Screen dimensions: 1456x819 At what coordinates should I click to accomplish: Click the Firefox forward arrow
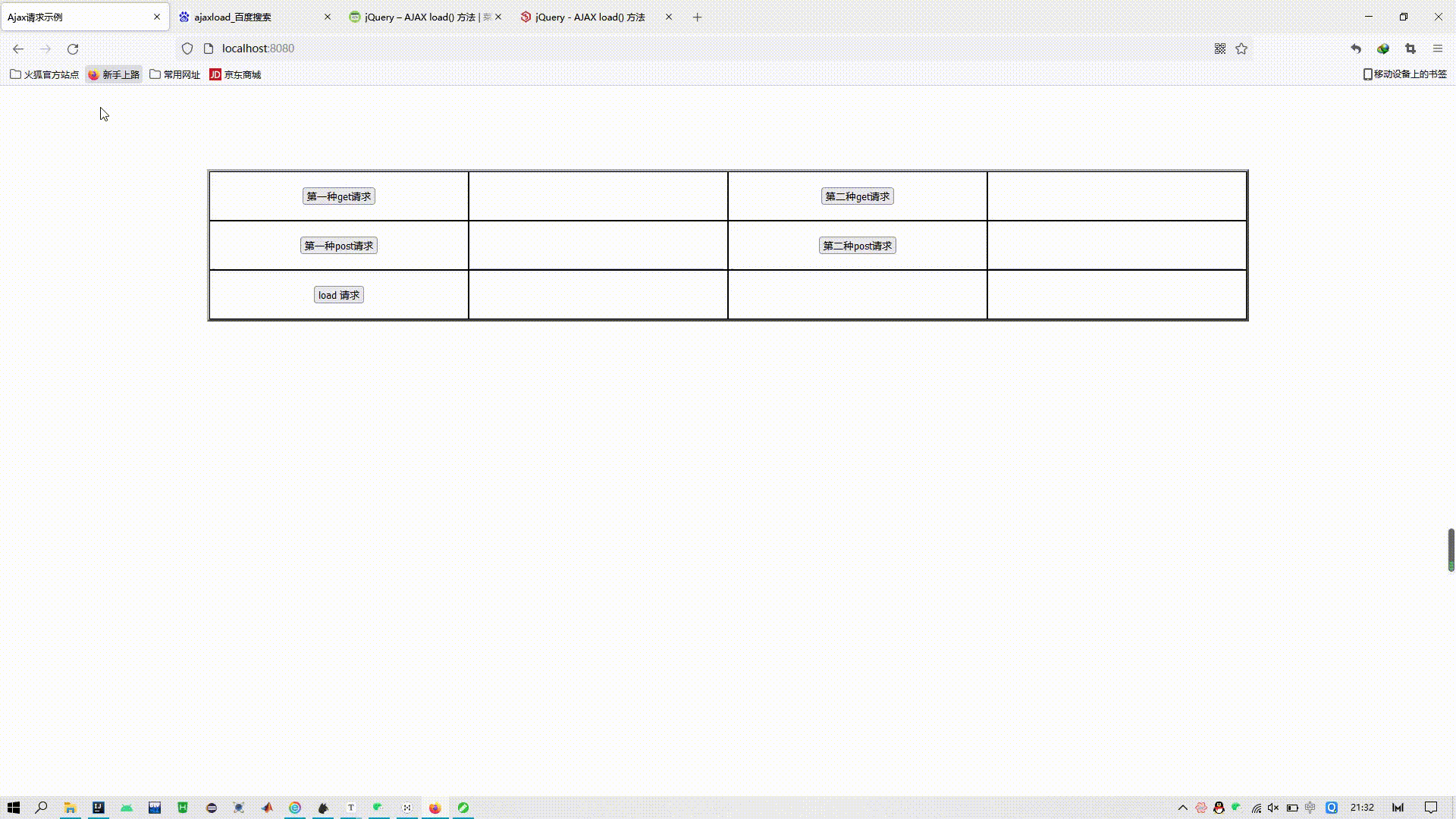point(45,49)
